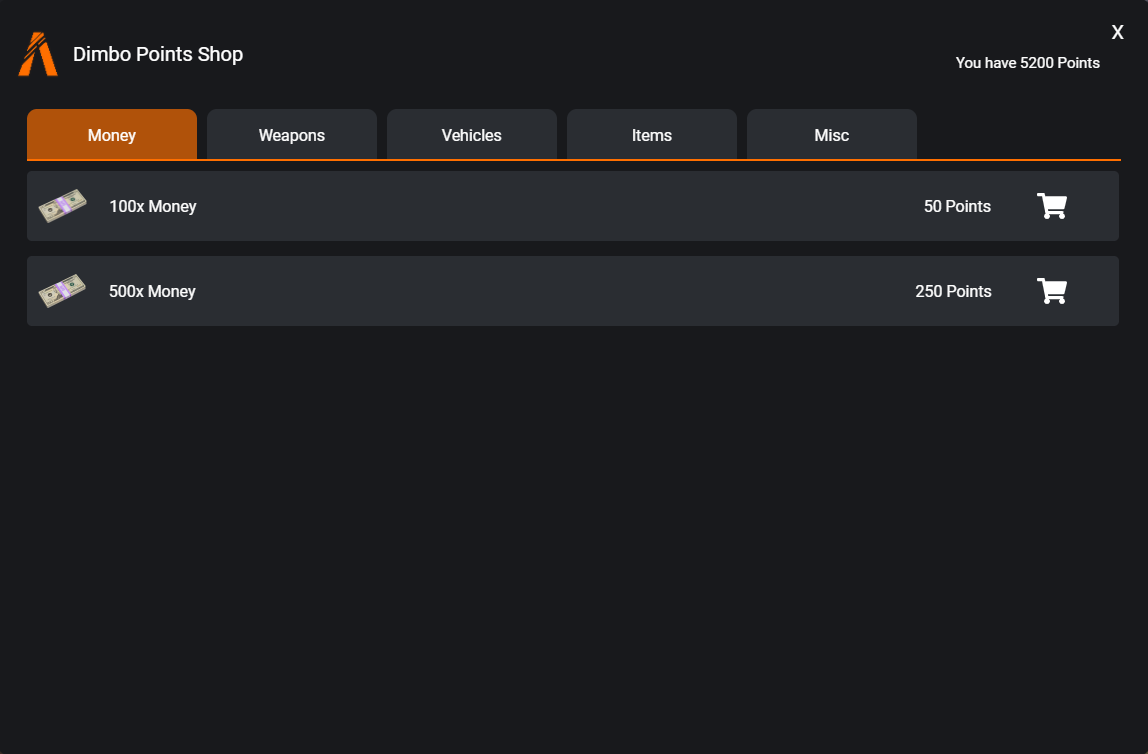The image size is (1148, 754).
Task: Show the Misc tab
Action: pos(832,134)
